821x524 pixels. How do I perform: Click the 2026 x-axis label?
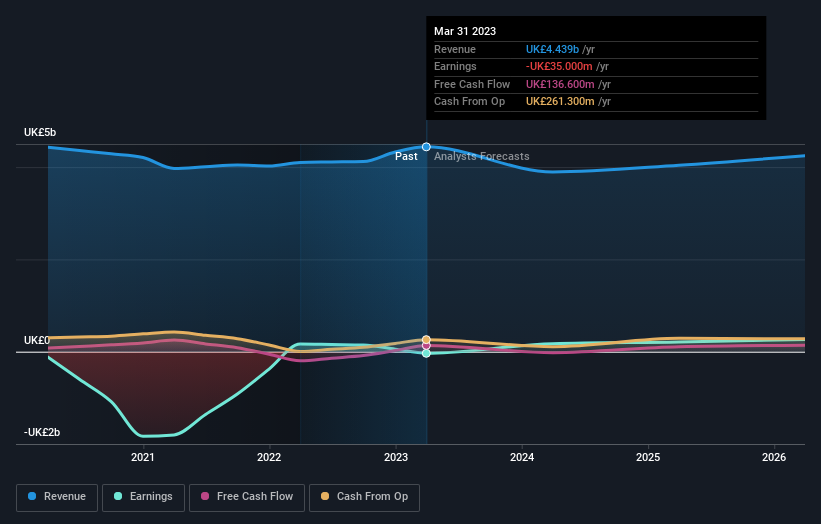(x=774, y=457)
